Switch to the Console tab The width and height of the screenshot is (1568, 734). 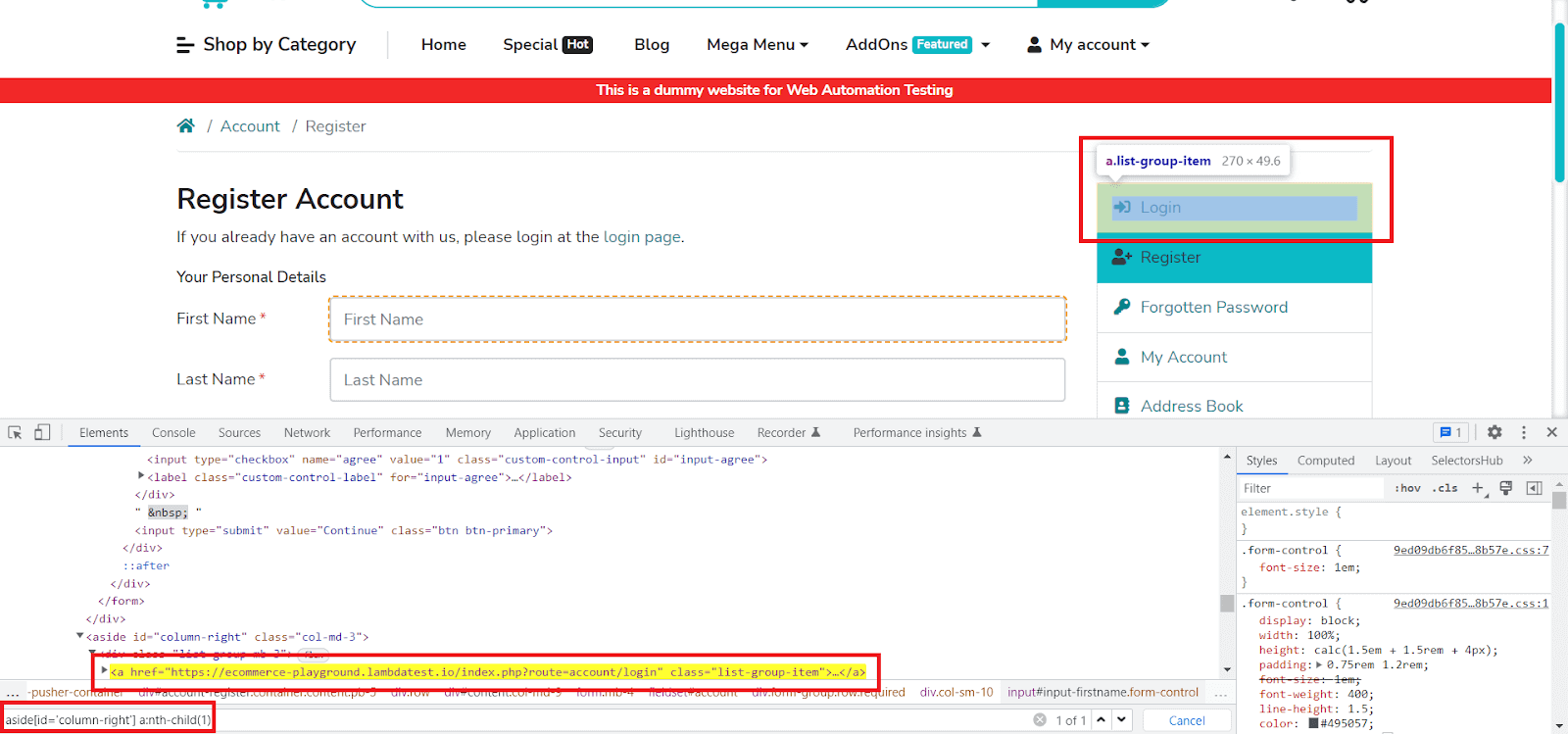173,433
